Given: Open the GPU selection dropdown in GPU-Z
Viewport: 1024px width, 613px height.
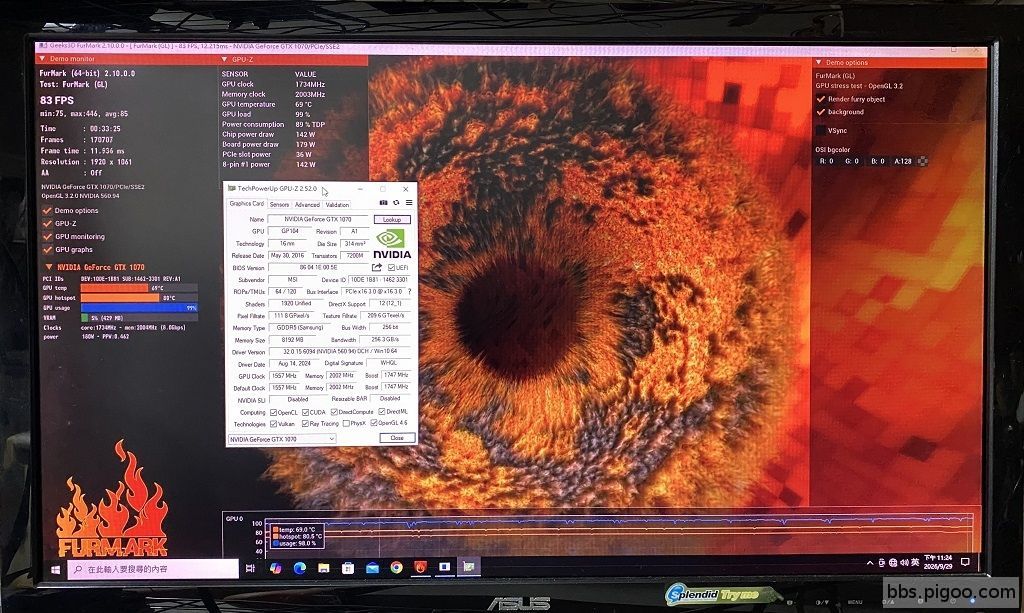Looking at the screenshot, I should (281, 439).
